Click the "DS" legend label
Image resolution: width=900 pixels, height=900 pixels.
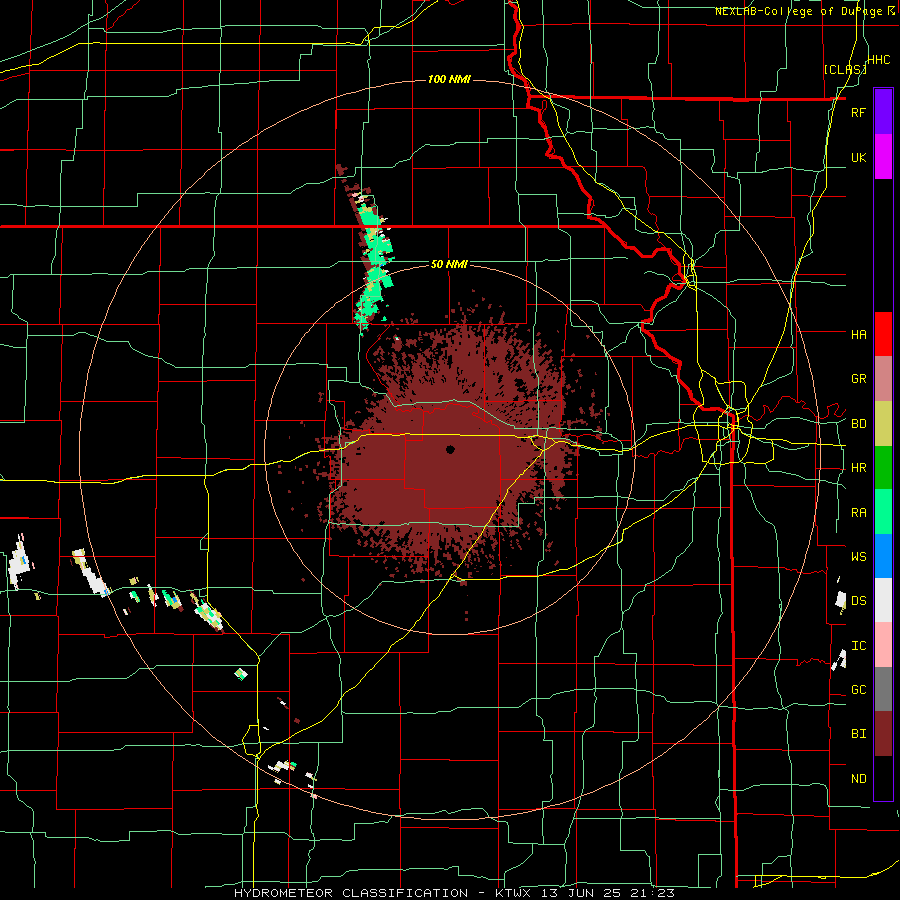(858, 601)
